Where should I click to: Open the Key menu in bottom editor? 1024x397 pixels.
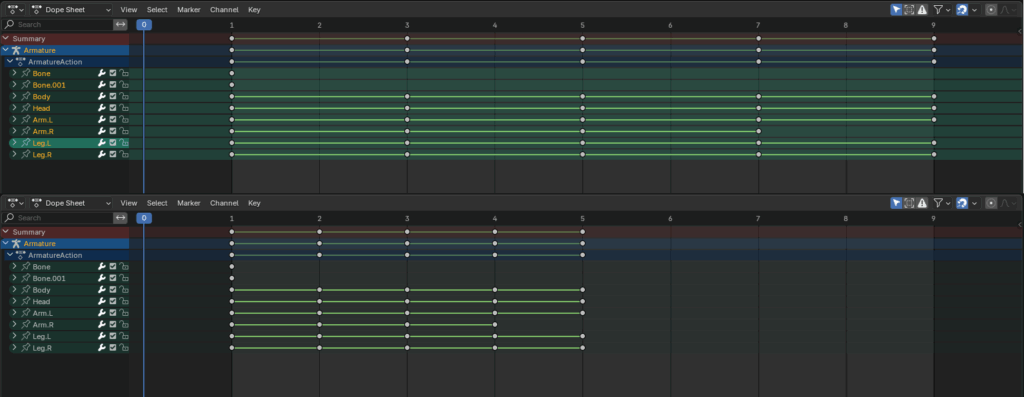(x=254, y=203)
